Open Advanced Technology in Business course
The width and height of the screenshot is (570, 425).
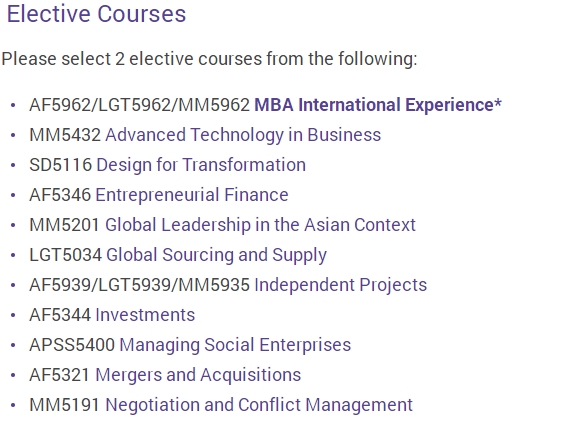(x=243, y=135)
